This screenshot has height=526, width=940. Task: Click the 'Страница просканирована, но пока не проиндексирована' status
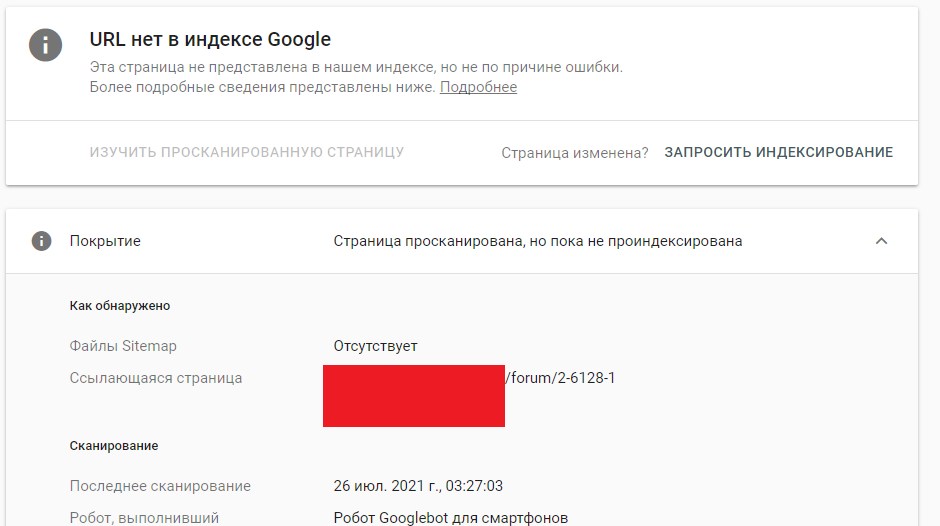pos(537,241)
